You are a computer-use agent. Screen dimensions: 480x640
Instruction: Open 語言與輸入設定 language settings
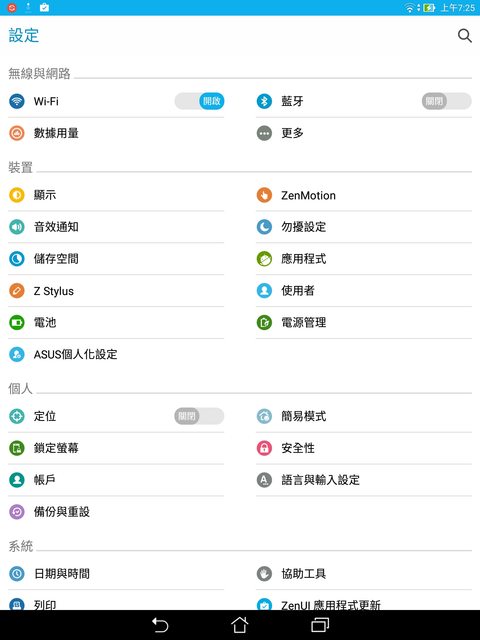pyautogui.click(x=364, y=480)
